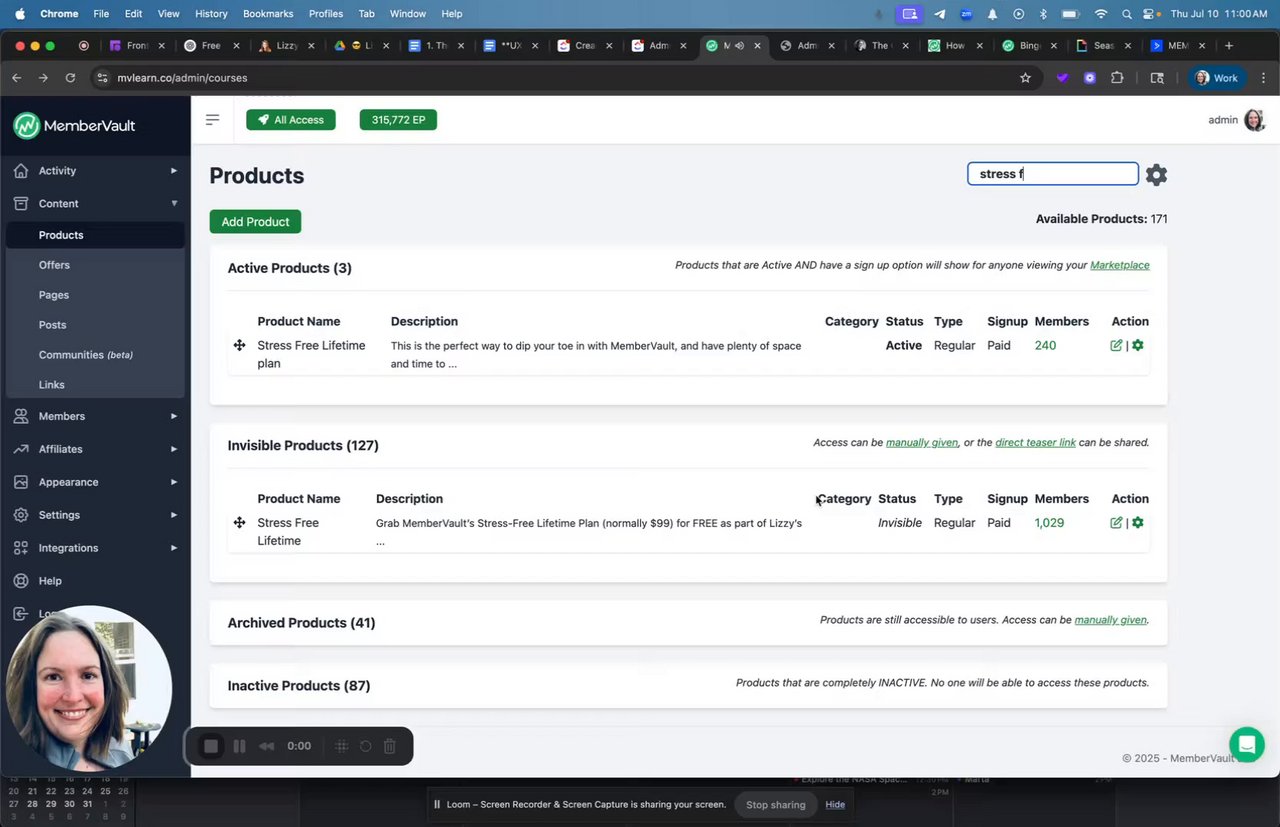Open manually given link in Archived Products

pyautogui.click(x=1110, y=620)
